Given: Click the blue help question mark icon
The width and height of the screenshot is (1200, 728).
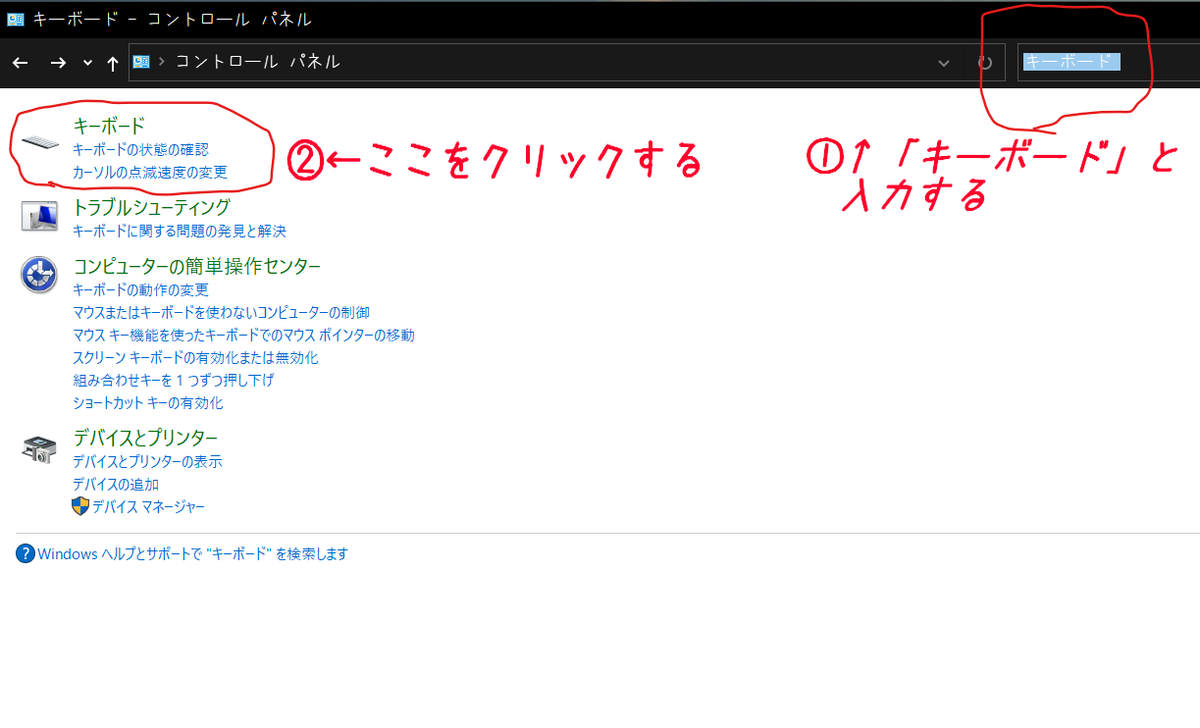Looking at the screenshot, I should pos(24,553).
